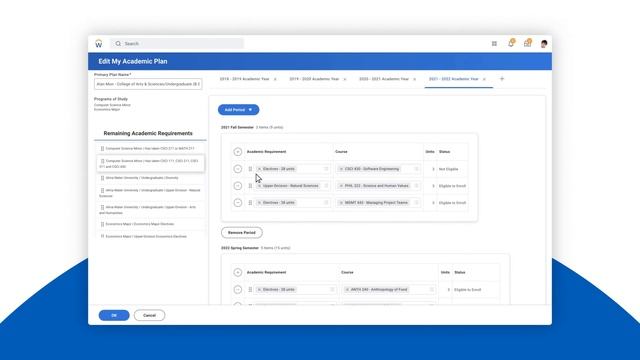The height and width of the screenshot is (360, 640).
Task: Click the 'Not Eligible' status text
Action: click(448, 169)
